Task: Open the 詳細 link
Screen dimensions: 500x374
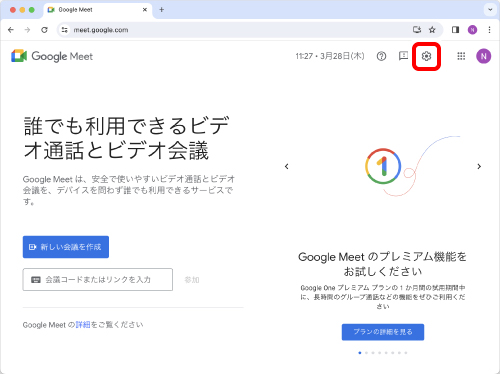Action: tap(83, 325)
